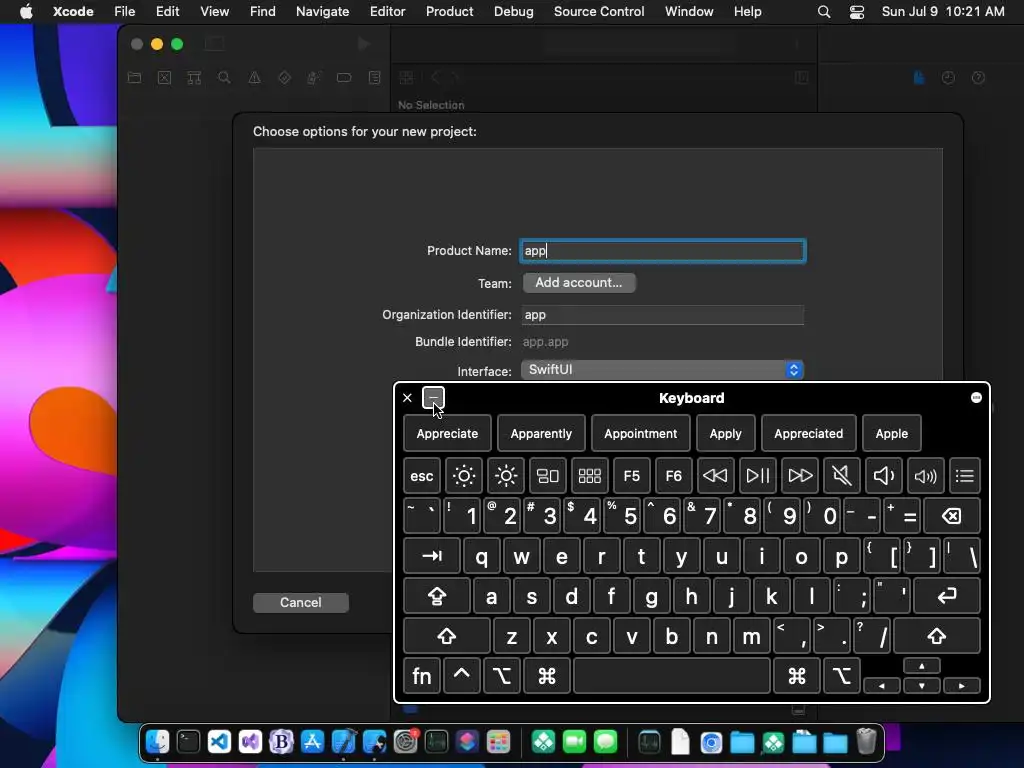Tap the tab key on virtual keyboard
This screenshot has height=768, width=1024.
[432, 556]
